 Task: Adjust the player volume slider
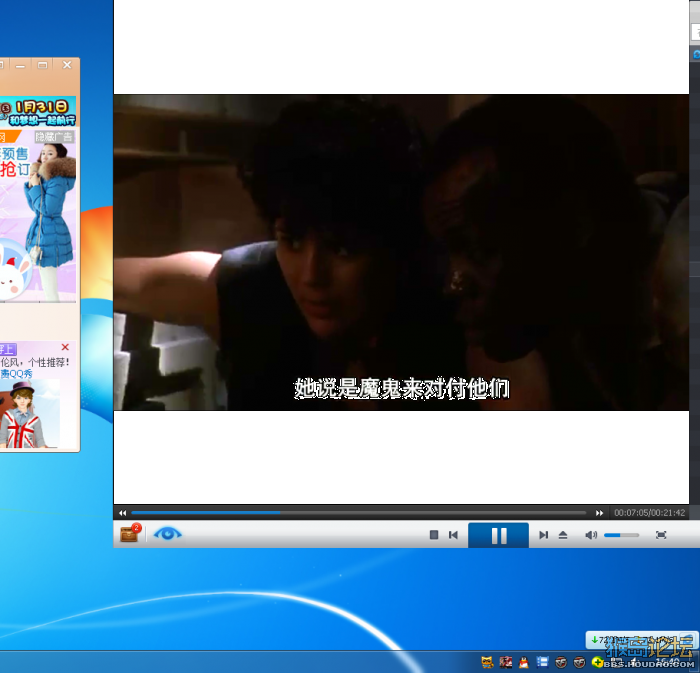[x=621, y=535]
